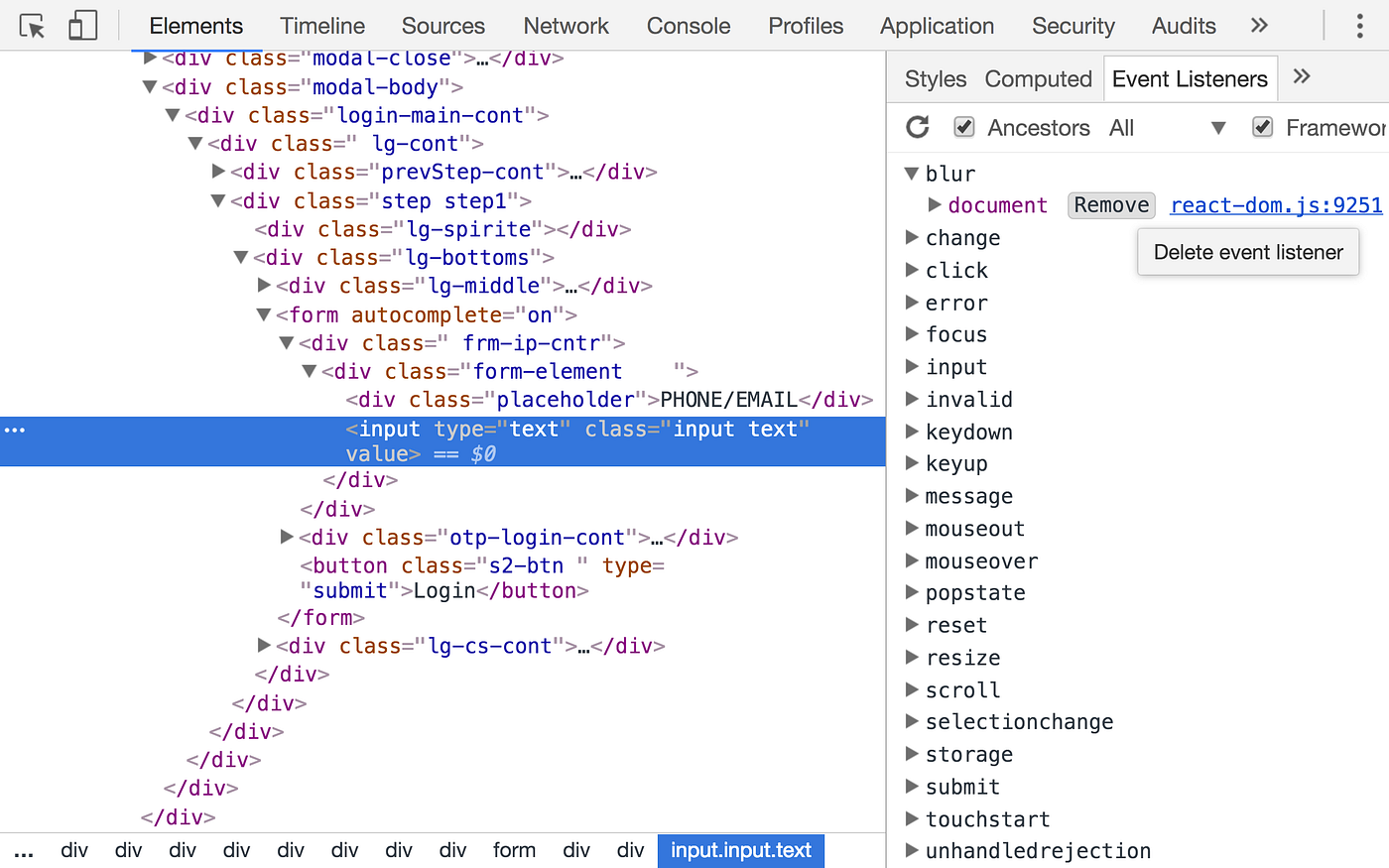Expand the otp-login-cont div node
The image size is (1389, 868).
[286, 537]
